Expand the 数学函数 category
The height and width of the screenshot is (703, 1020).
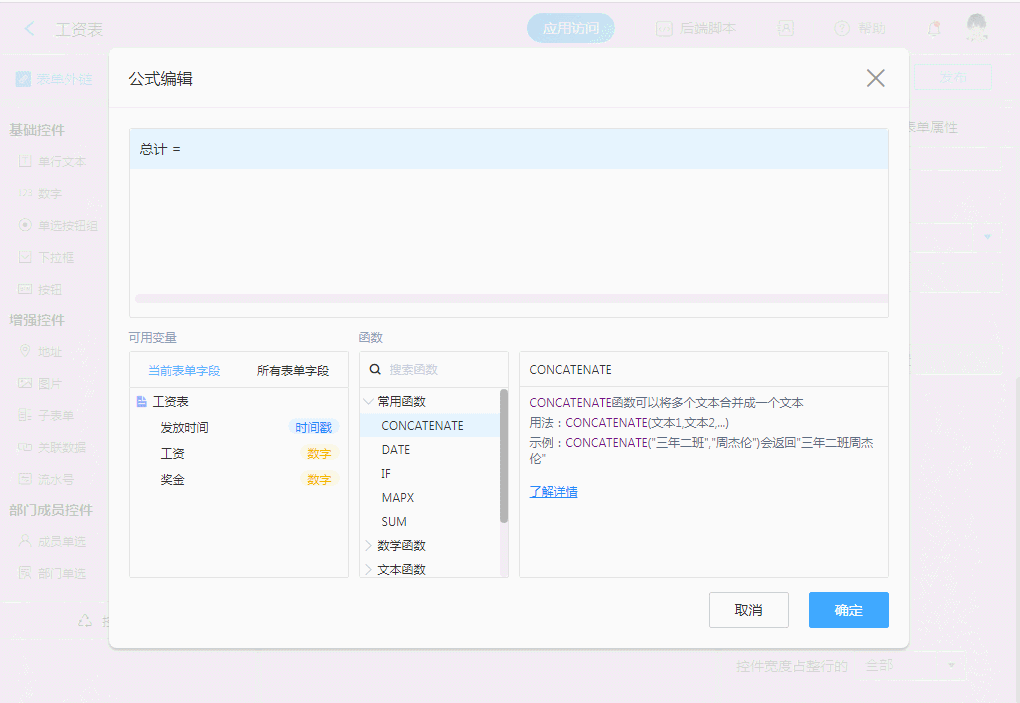[368, 546]
